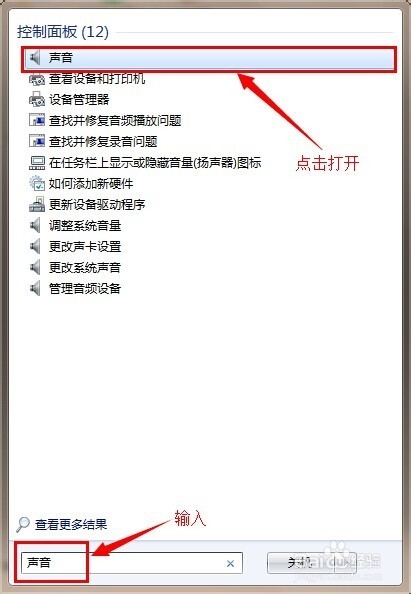
Task: Open the 声音 search result
Action: [209, 58]
